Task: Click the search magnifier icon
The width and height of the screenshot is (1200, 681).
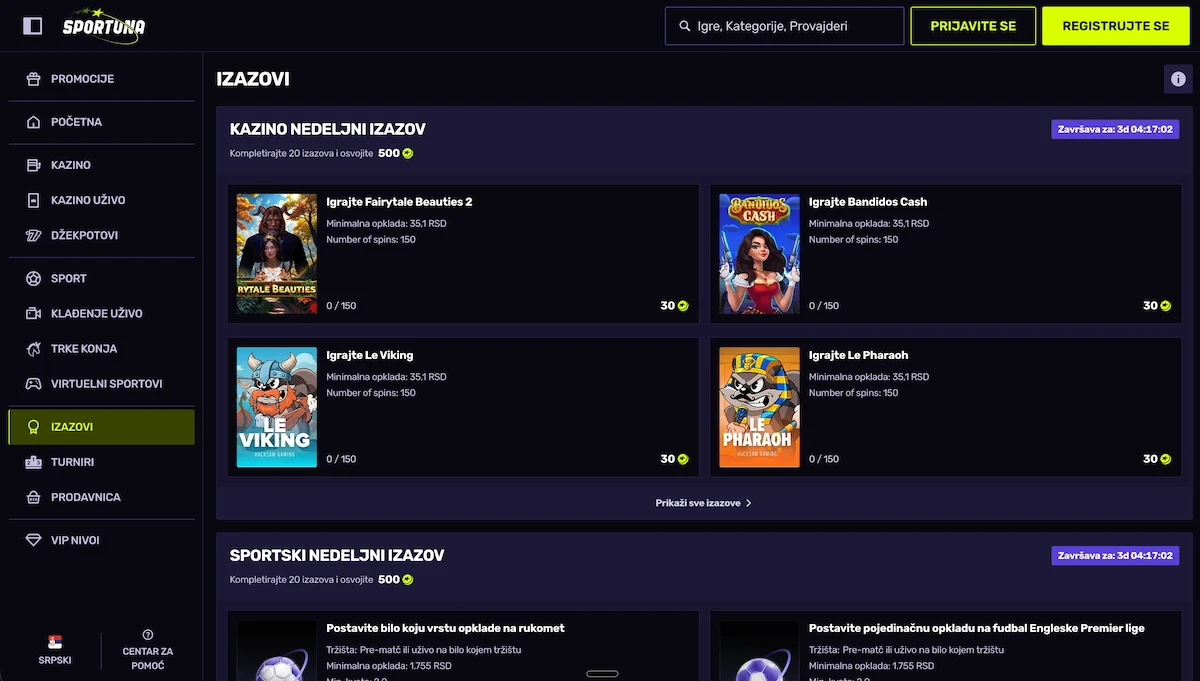Action: (685, 26)
